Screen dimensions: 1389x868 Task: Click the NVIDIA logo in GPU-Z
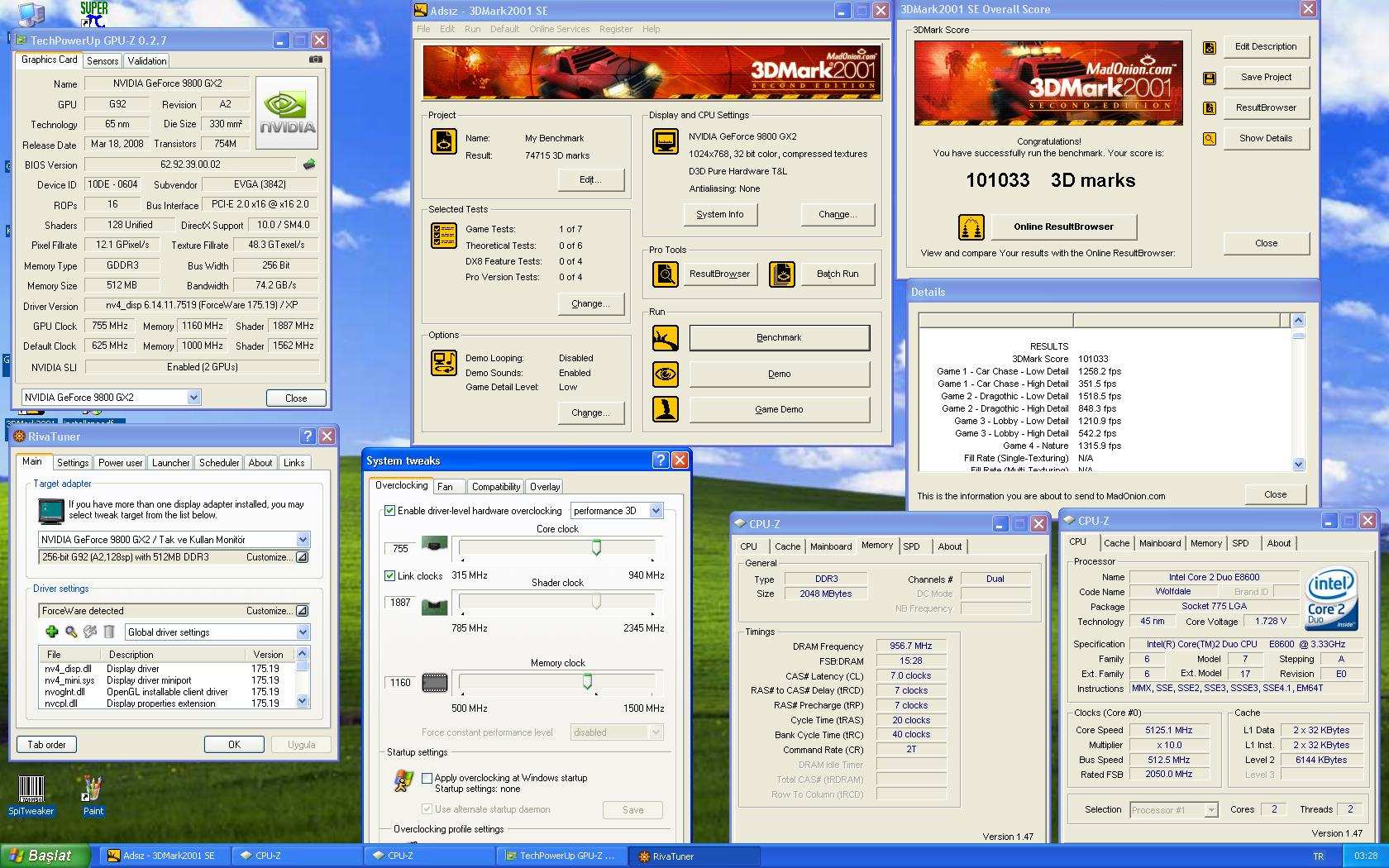click(287, 113)
